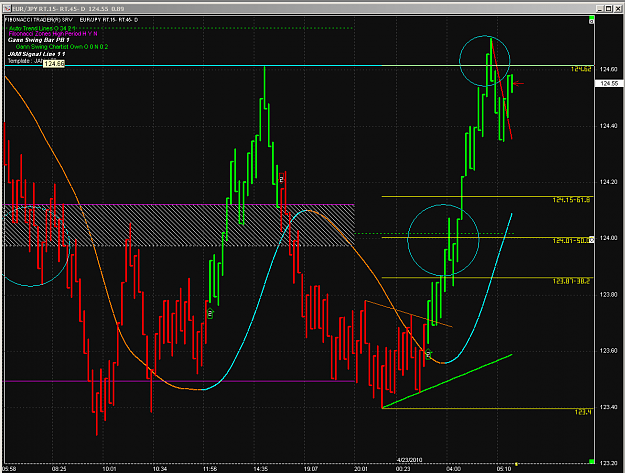Viewport: 625px width, 473px height.
Task: Click the current price box 124.55 on axis
Action: tap(609, 83)
